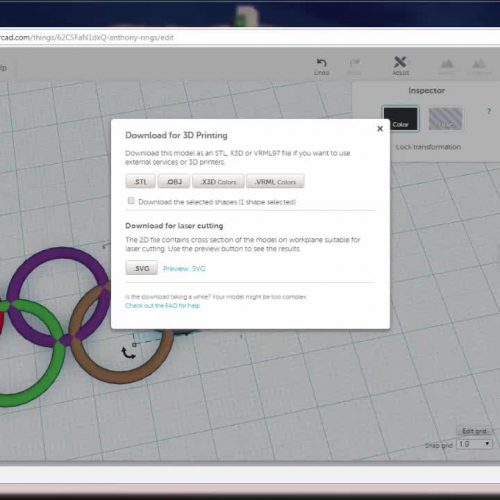Click the Inspector help question mark

(x=489, y=111)
